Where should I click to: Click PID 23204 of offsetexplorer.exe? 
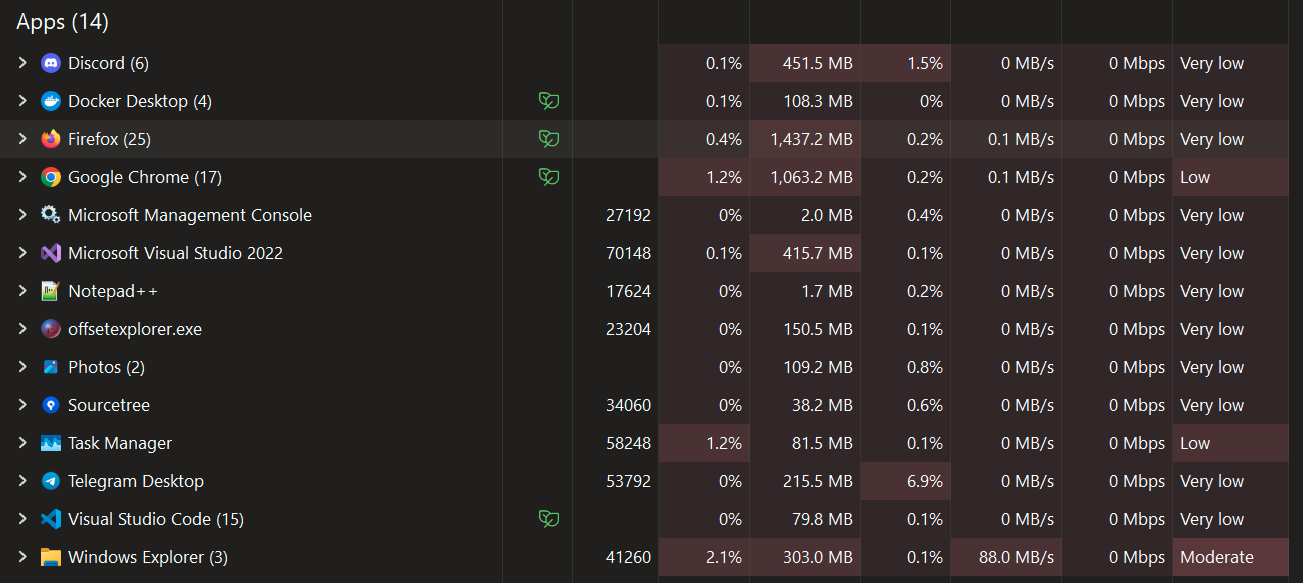pos(628,329)
